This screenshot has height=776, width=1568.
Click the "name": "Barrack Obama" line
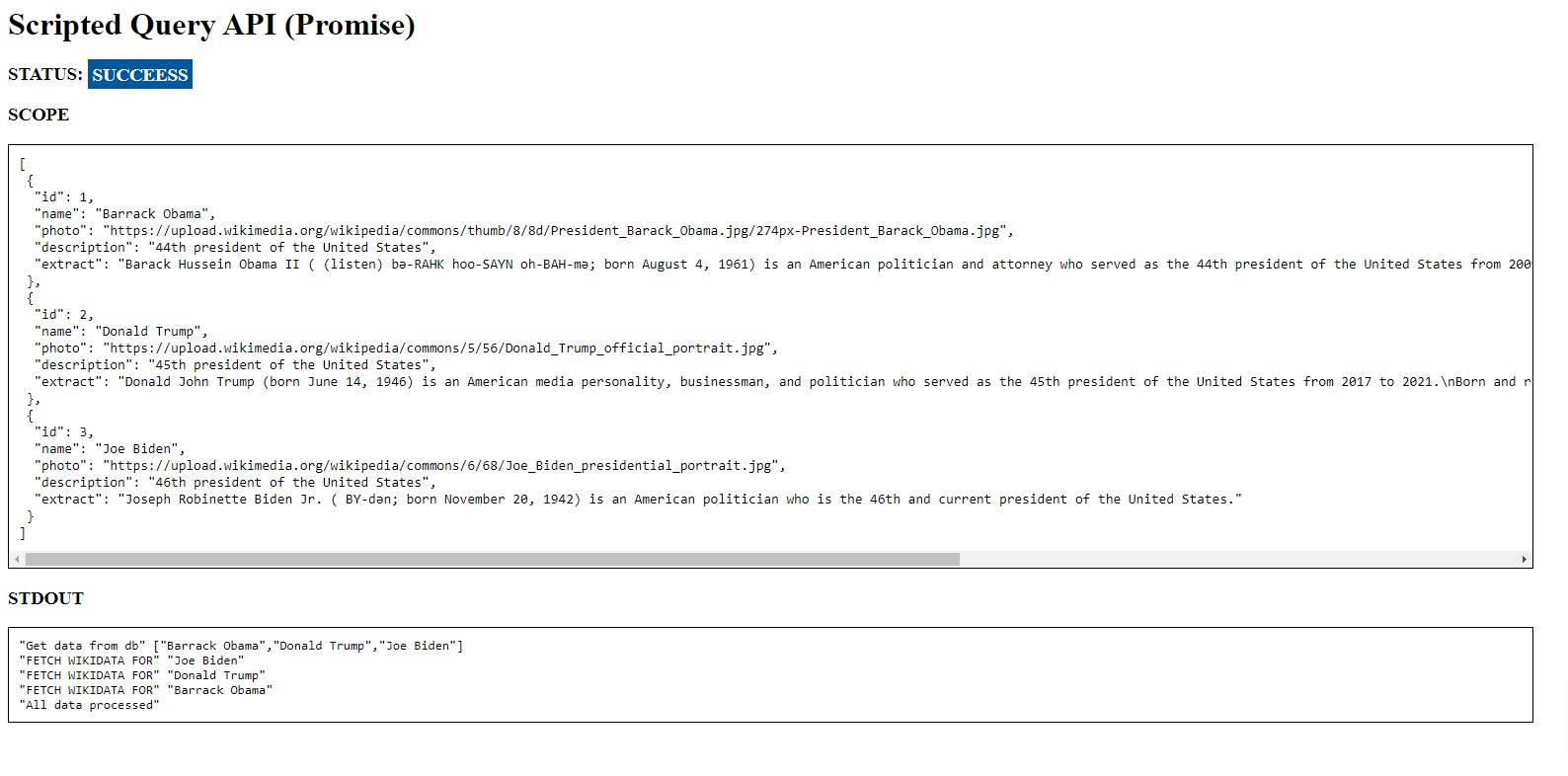(125, 214)
